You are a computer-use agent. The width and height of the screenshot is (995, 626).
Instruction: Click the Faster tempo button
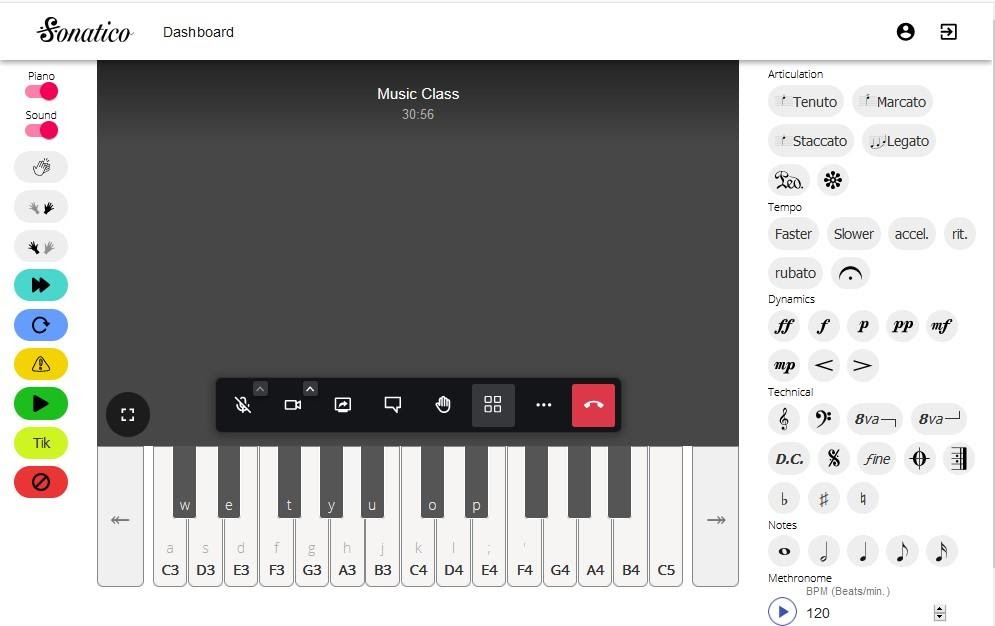click(793, 234)
